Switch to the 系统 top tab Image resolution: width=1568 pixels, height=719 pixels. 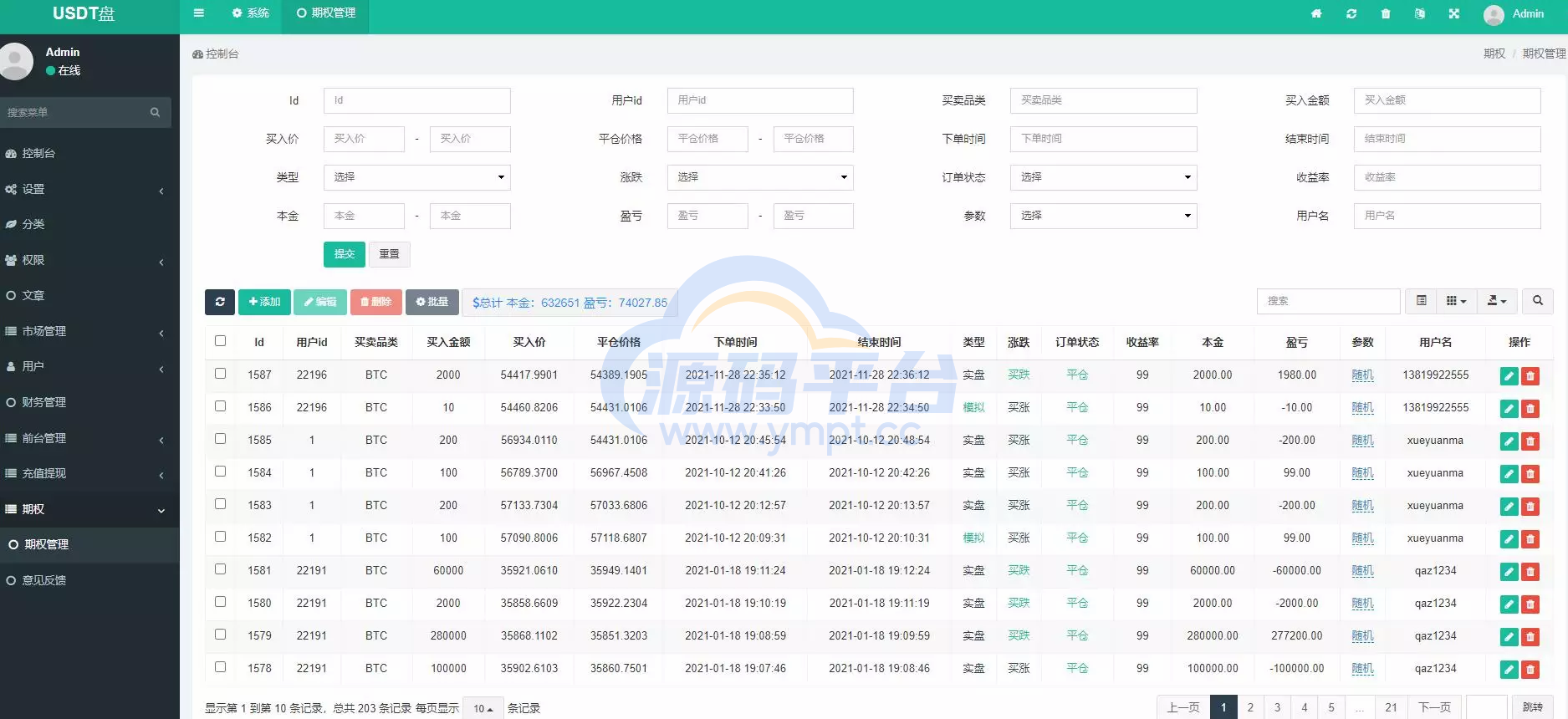(x=251, y=13)
